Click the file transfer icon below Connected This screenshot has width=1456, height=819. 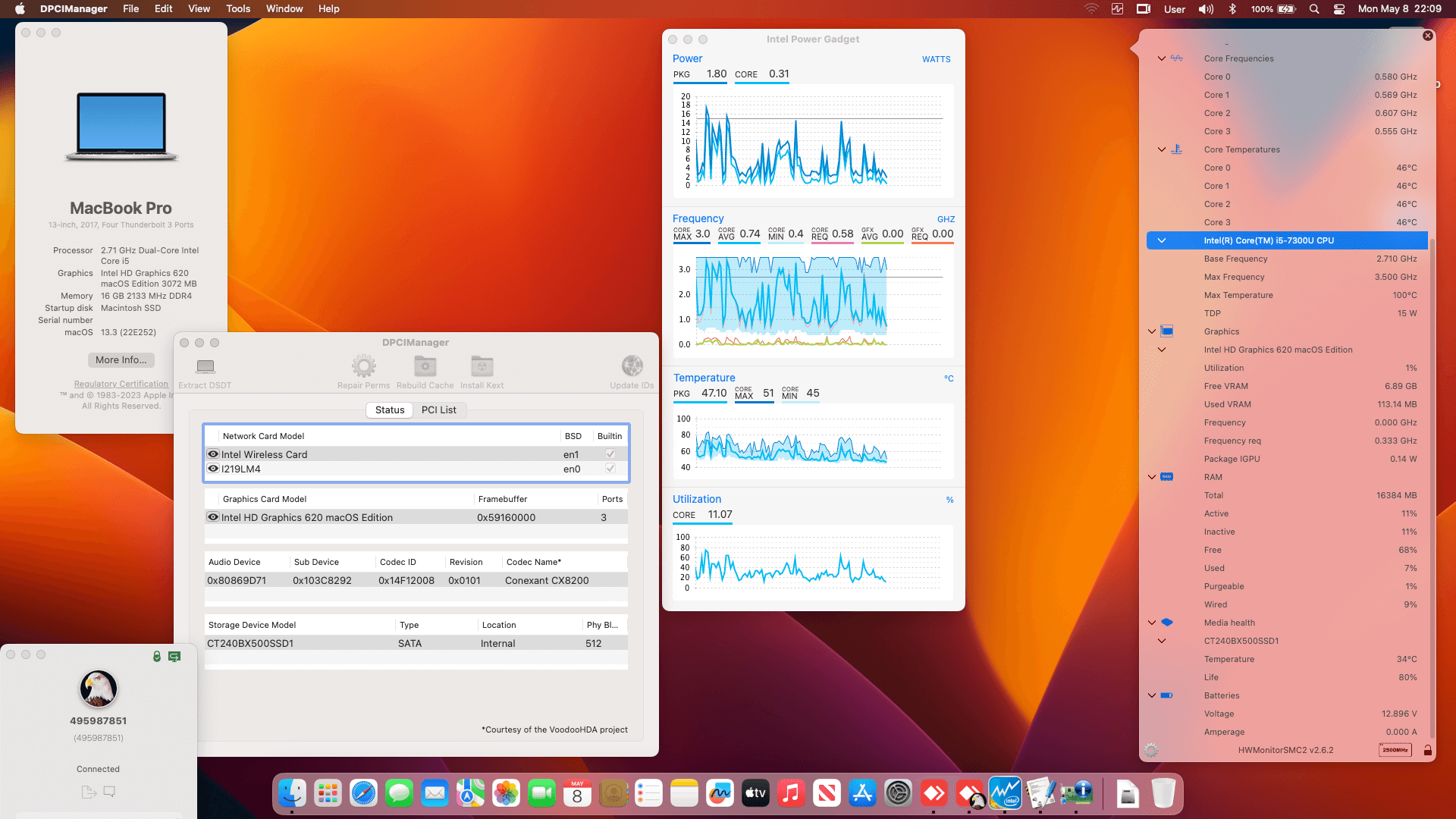[89, 792]
